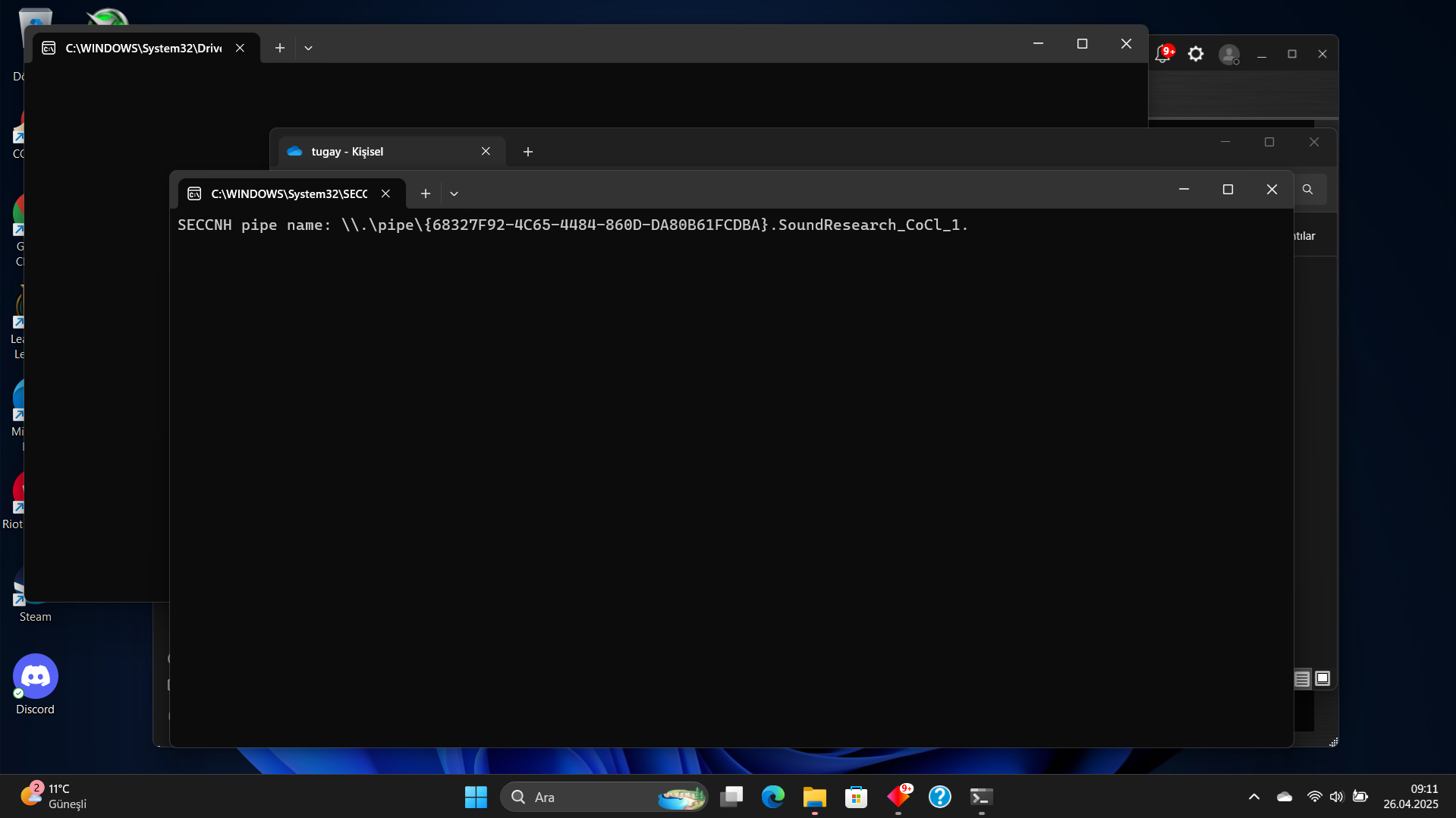The width and height of the screenshot is (1456, 818).
Task: Open the clock showing 09:11 and date
Action: 1410,797
